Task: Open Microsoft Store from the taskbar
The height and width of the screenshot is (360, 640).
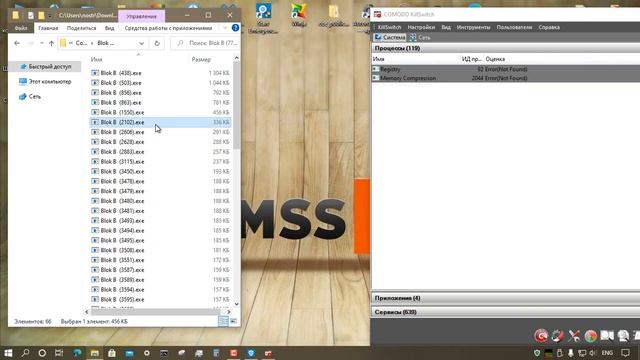Action: coord(112,353)
